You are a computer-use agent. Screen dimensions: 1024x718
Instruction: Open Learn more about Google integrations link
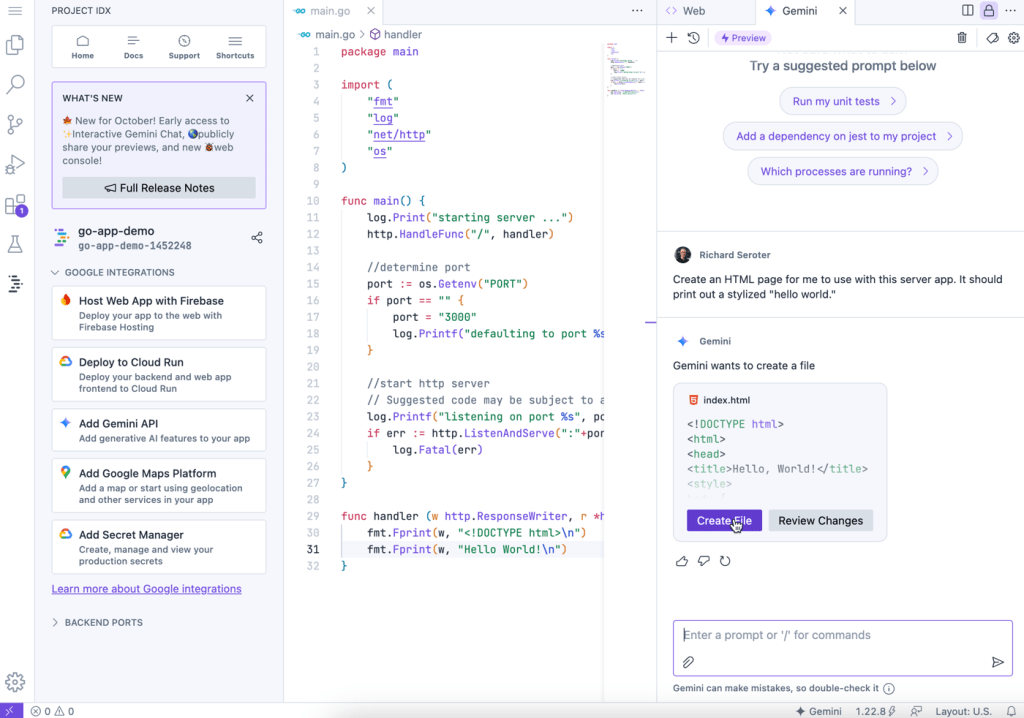coord(146,589)
